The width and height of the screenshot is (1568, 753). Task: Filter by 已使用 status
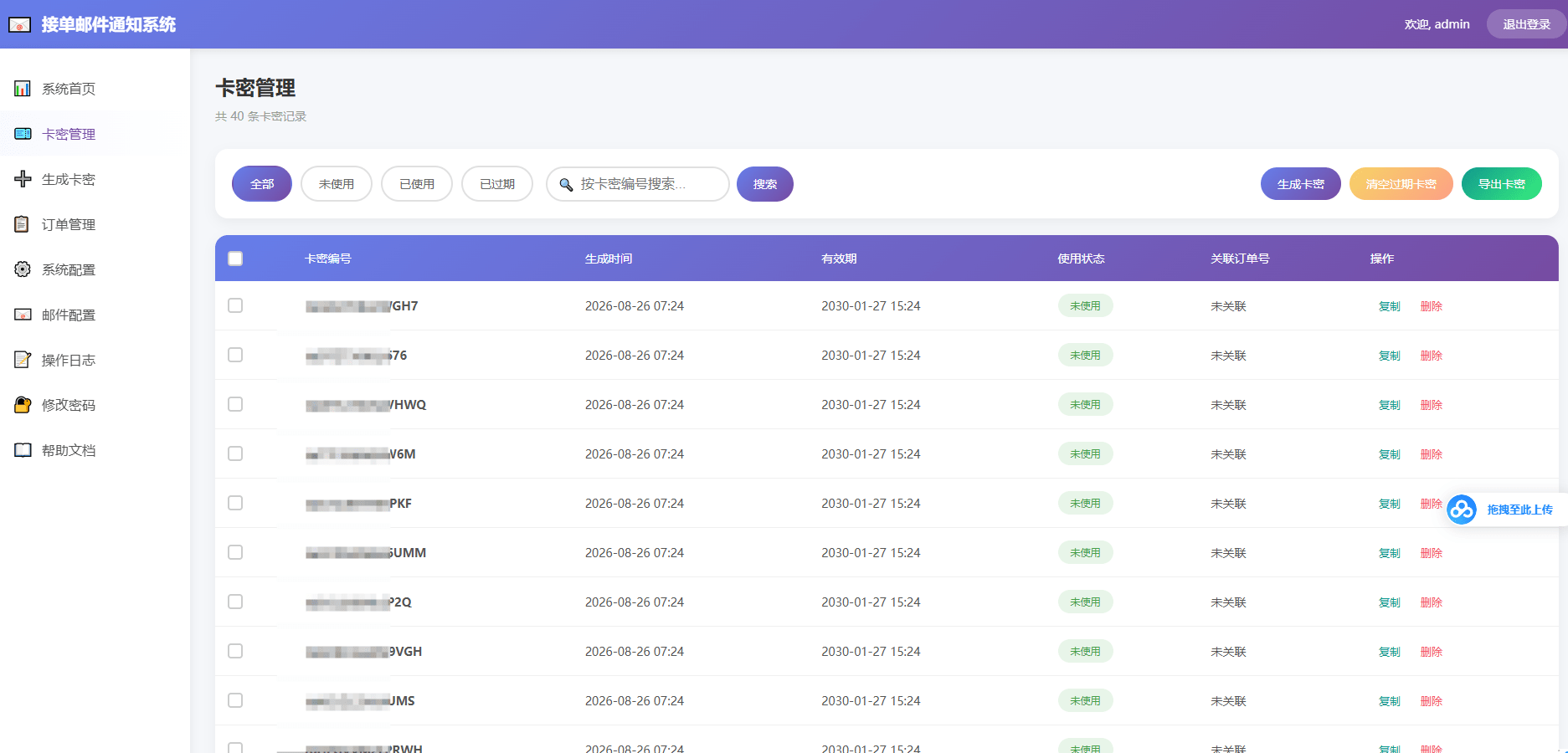(x=417, y=184)
